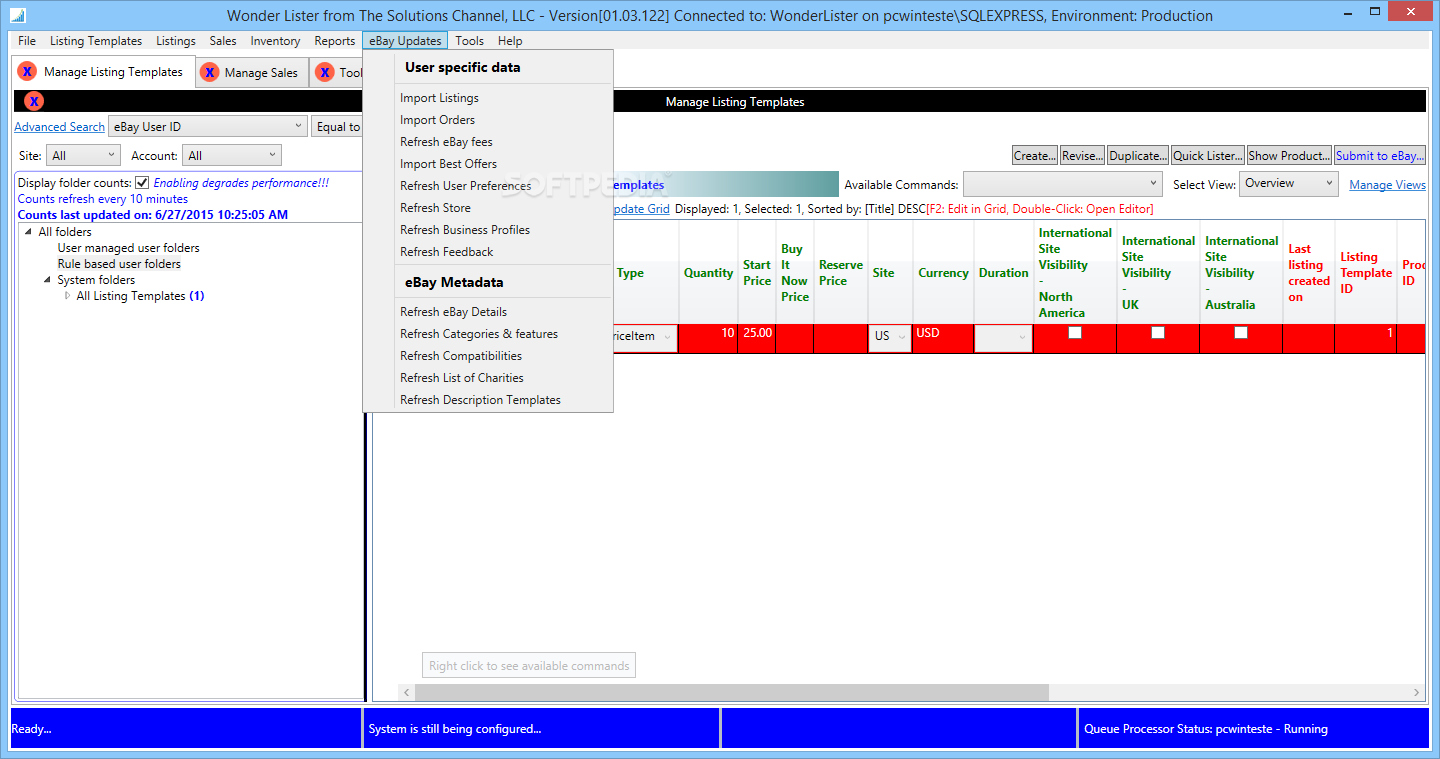Open the Account filter dropdown
The width and height of the screenshot is (1440, 759).
(232, 156)
